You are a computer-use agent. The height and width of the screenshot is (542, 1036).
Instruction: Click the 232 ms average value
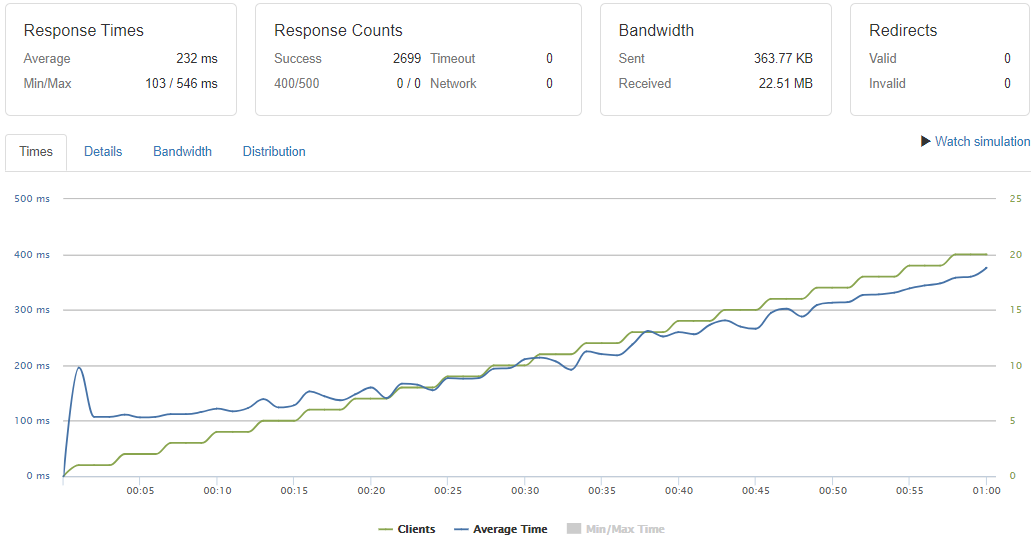coord(197,59)
